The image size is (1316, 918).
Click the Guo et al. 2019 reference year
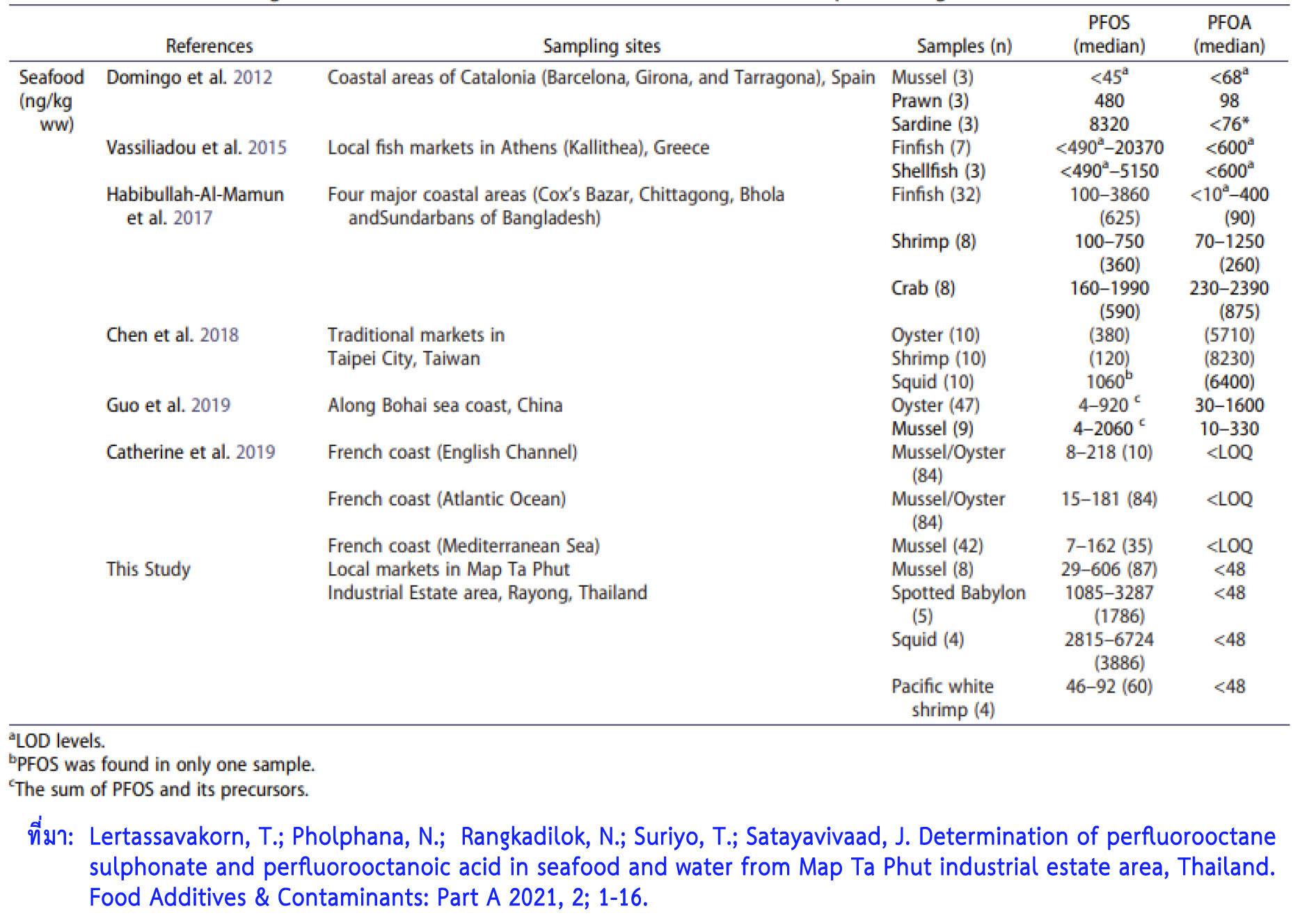210,405
